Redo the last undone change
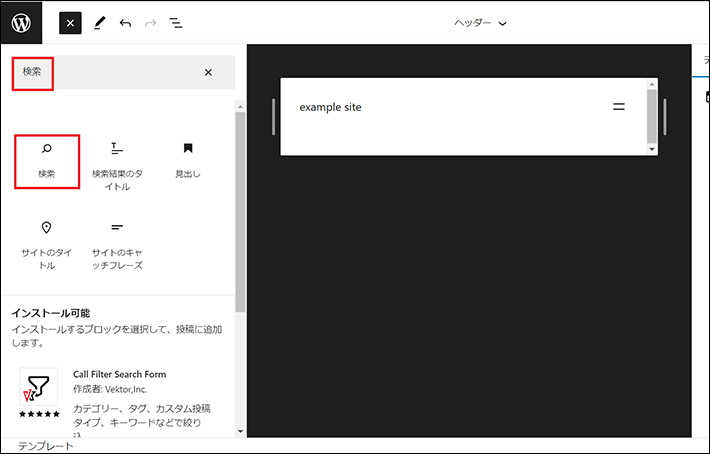 click(x=150, y=23)
